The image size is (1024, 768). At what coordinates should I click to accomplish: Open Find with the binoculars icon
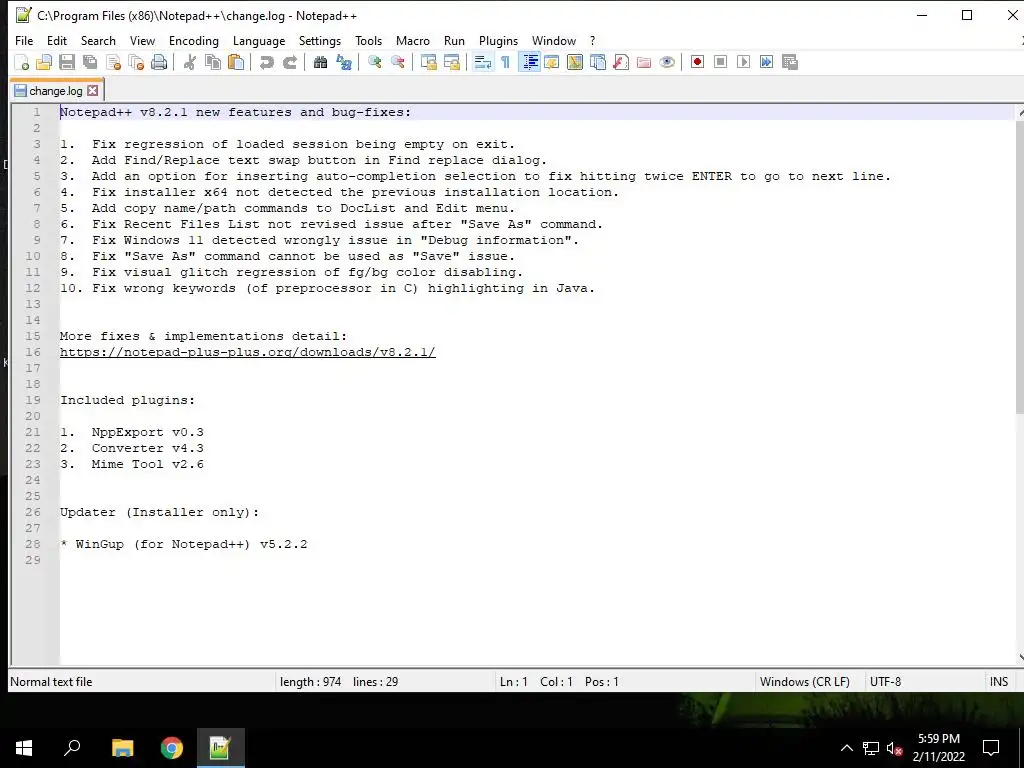click(x=320, y=63)
